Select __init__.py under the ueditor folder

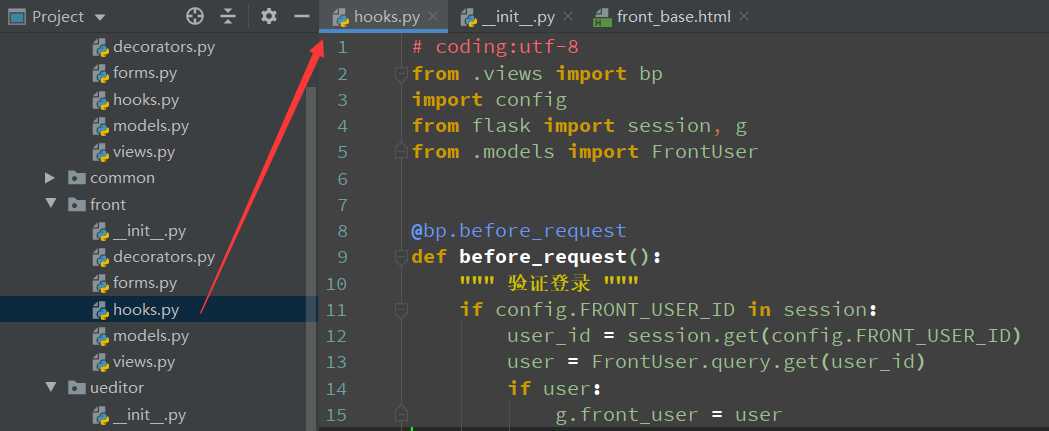pos(149,413)
